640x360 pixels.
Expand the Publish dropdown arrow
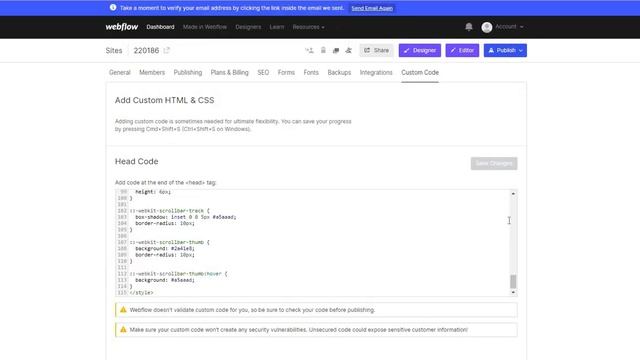click(x=521, y=50)
